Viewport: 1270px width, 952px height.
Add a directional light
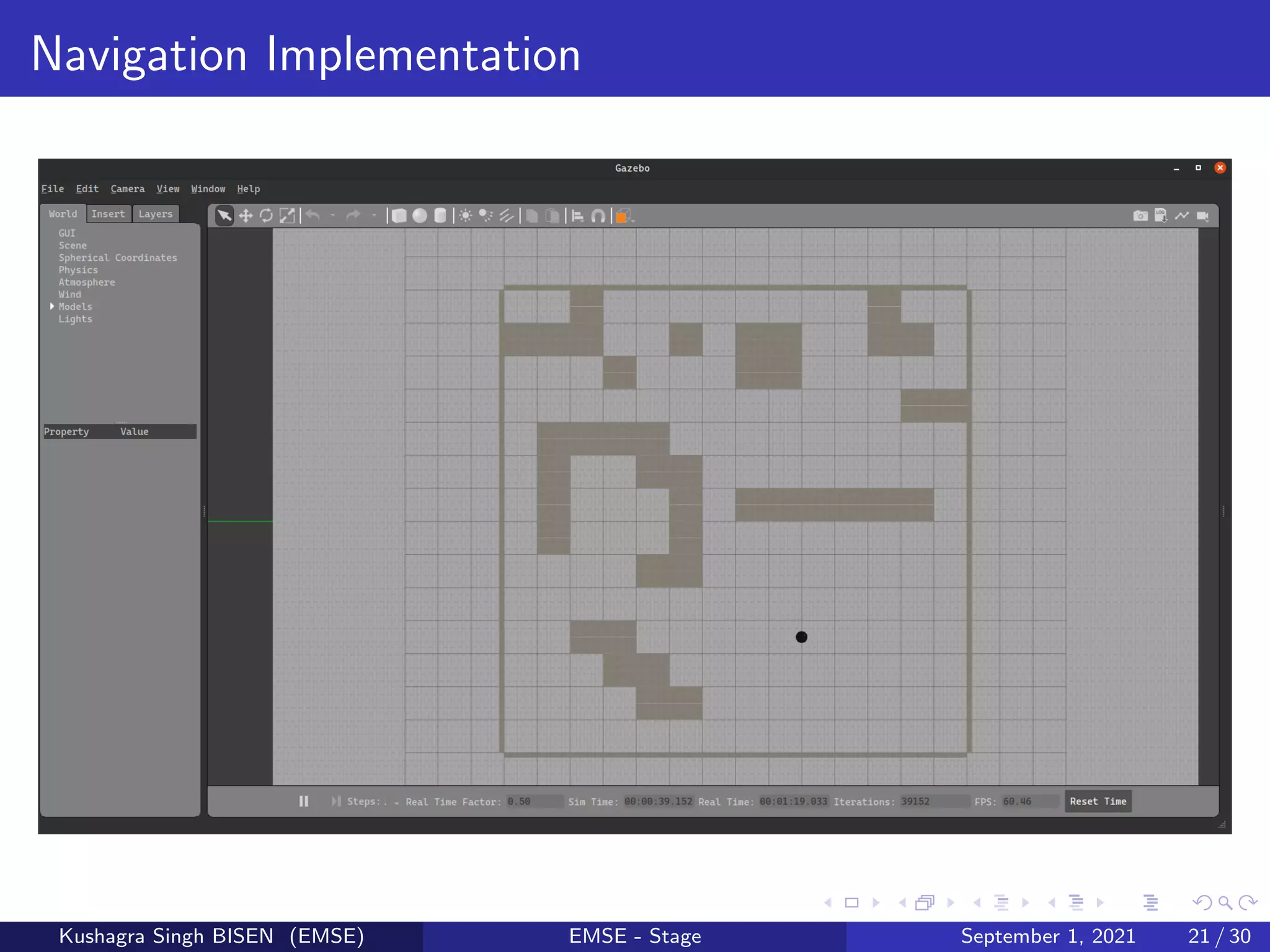point(507,216)
